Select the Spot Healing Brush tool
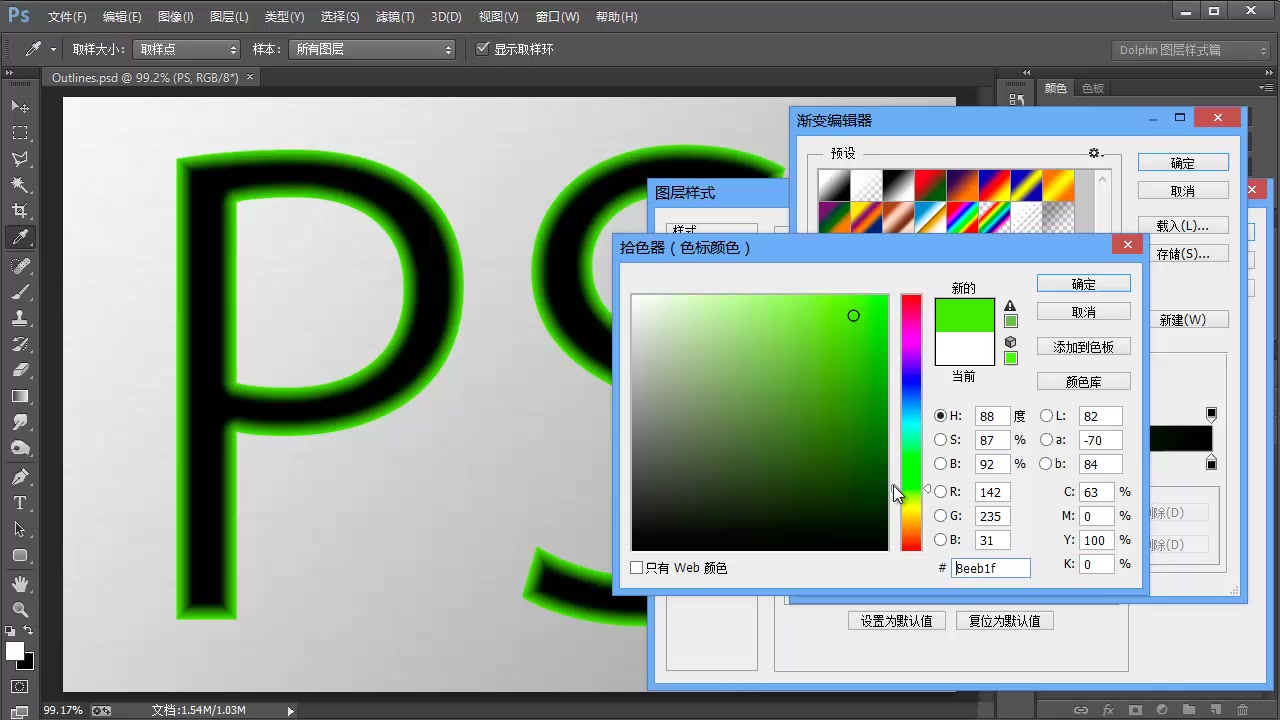 tap(20, 266)
